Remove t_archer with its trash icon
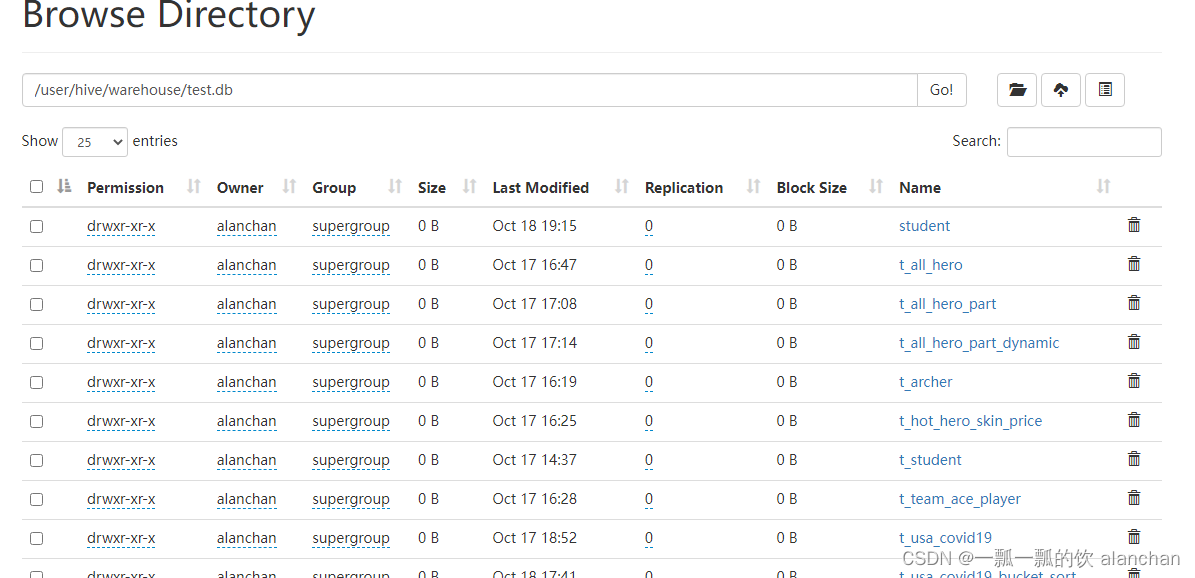 coord(1134,381)
